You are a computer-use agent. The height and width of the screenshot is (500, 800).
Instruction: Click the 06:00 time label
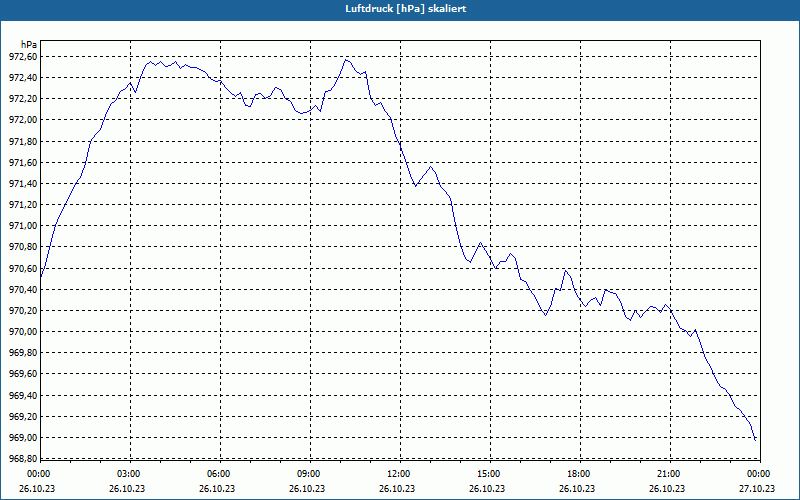(218, 474)
